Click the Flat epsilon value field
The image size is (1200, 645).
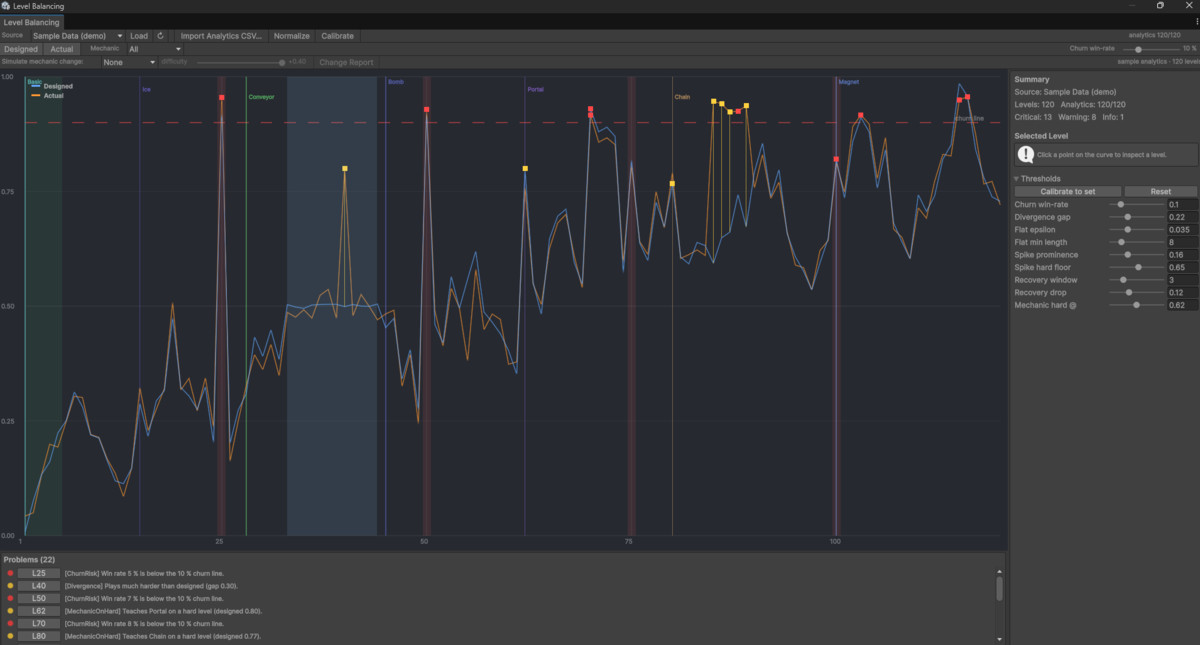(x=1182, y=229)
